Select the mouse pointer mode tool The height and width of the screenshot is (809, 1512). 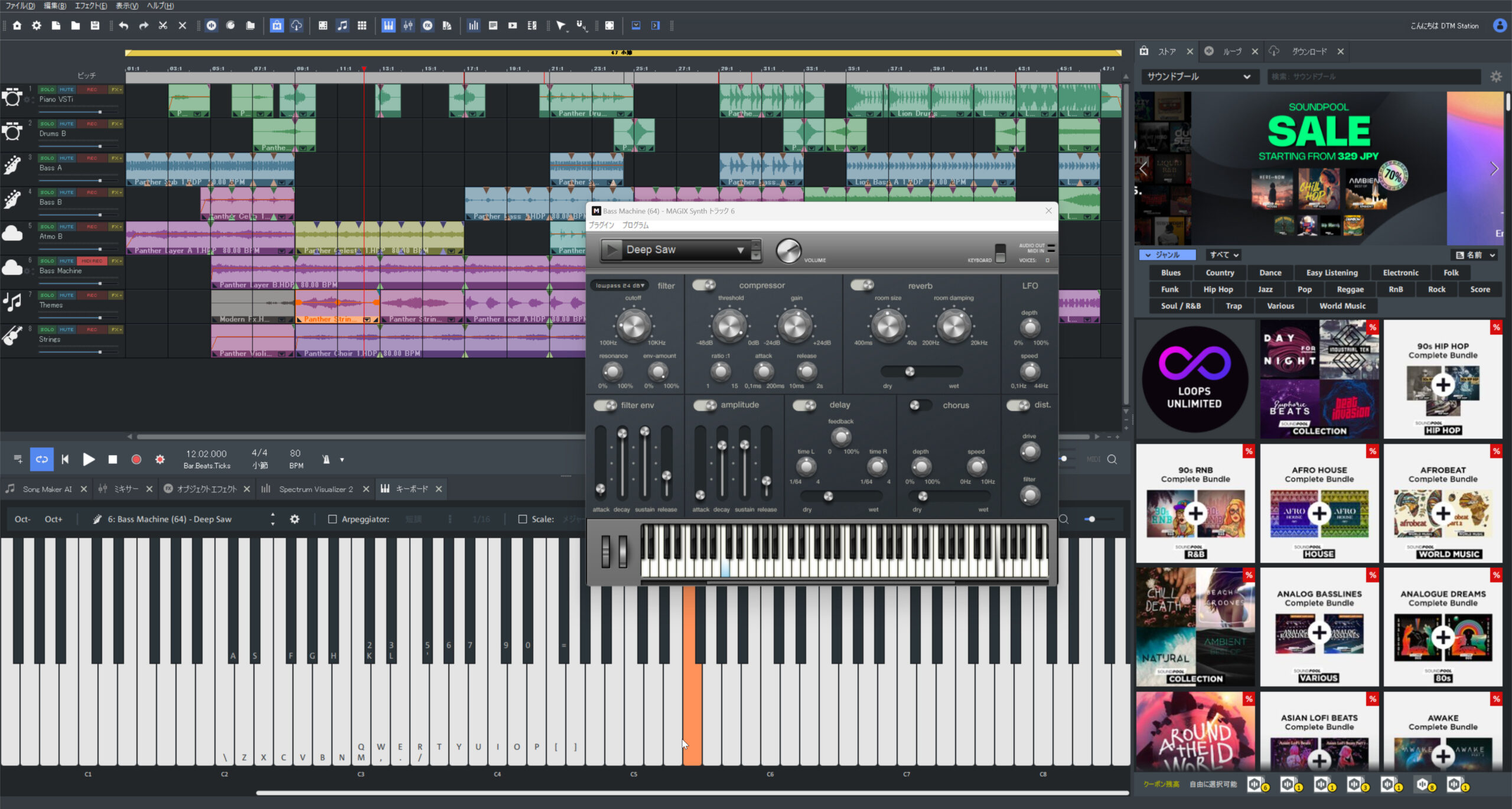561,25
